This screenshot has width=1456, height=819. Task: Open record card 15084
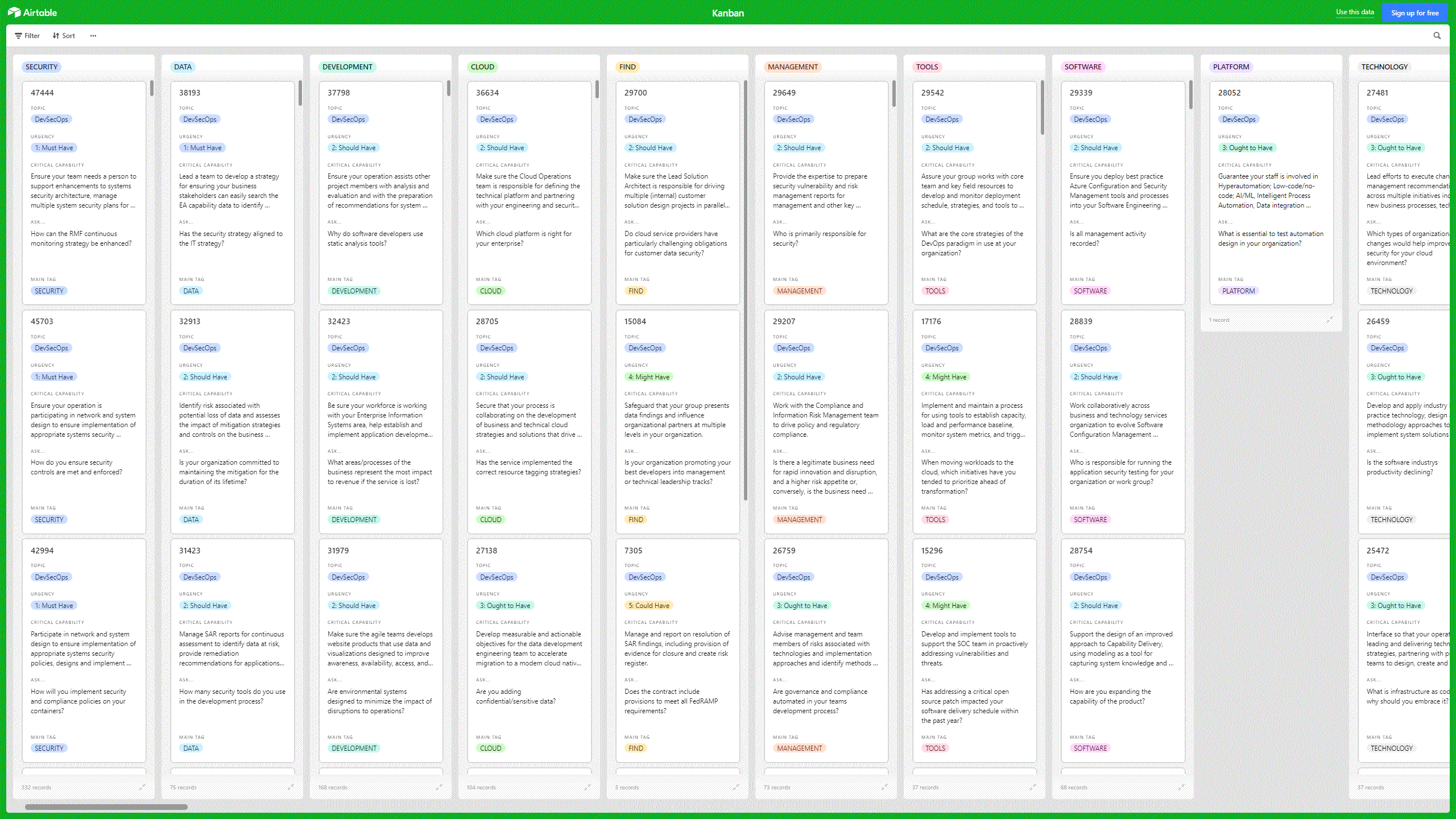(678, 421)
